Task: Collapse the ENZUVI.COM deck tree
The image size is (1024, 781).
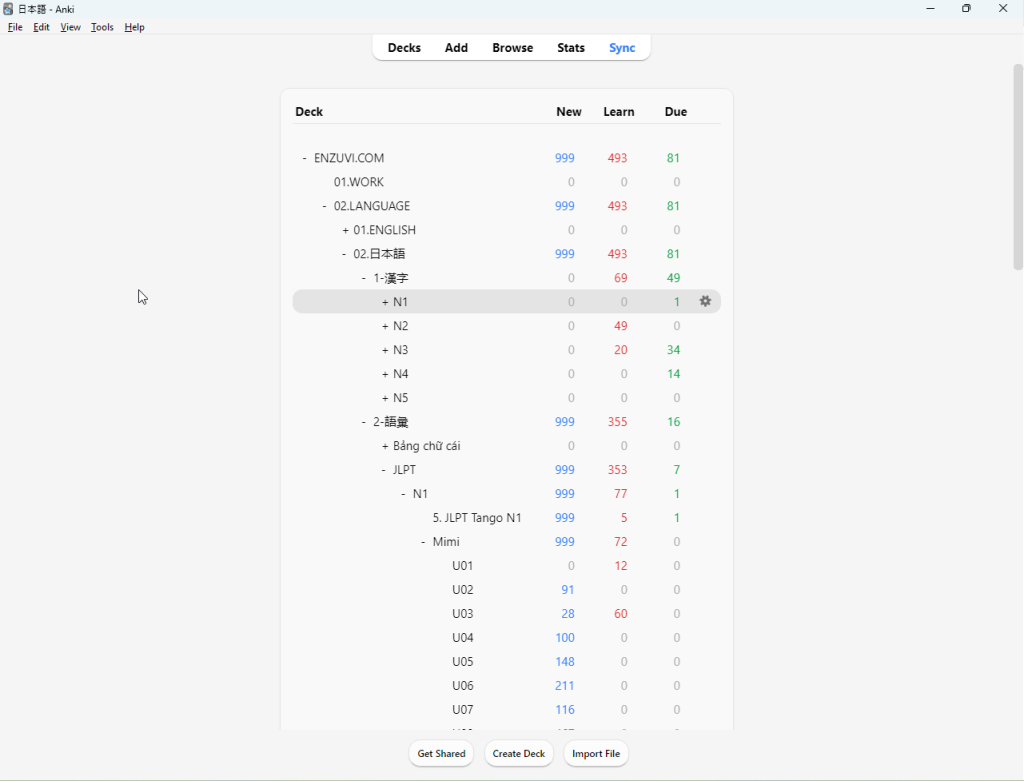Action: tap(304, 158)
